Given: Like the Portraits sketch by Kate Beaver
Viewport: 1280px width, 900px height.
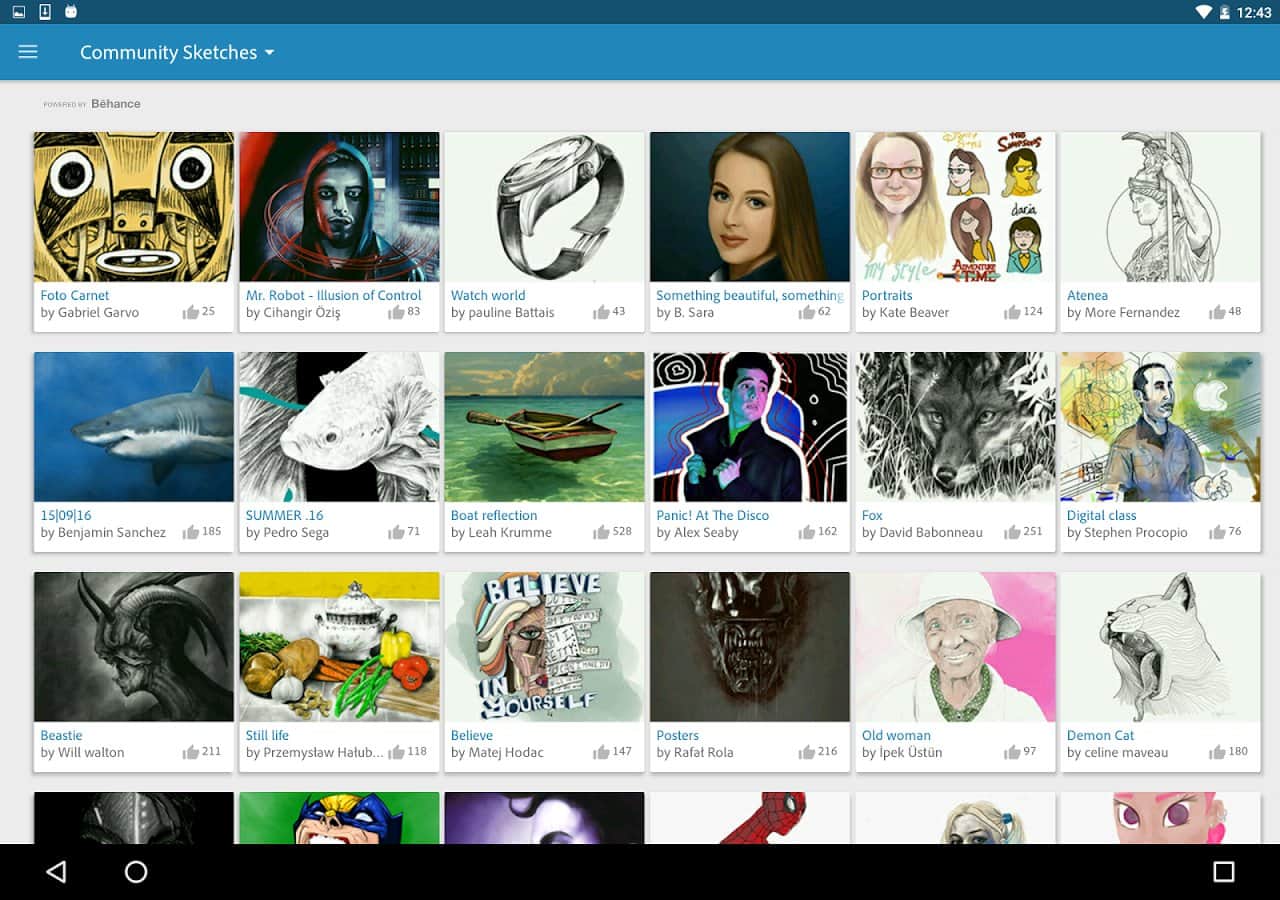Looking at the screenshot, I should click(1012, 312).
